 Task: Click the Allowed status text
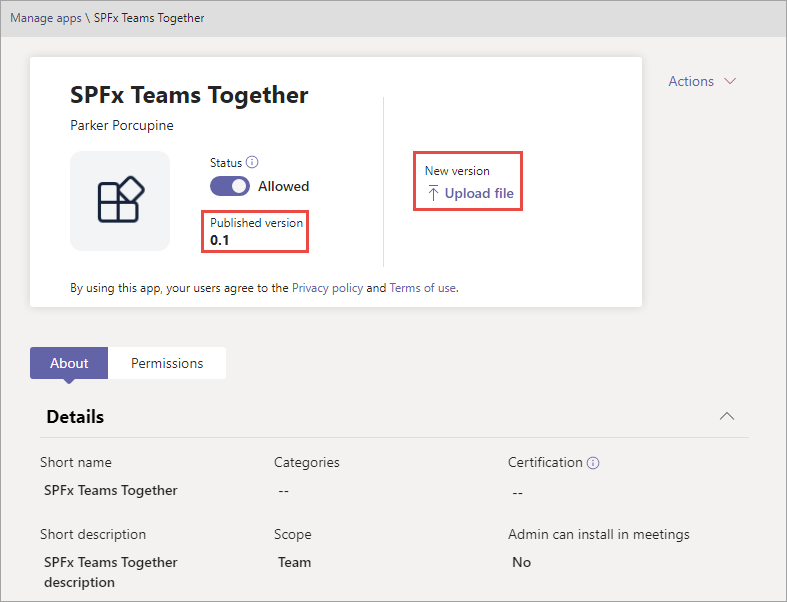(x=284, y=186)
